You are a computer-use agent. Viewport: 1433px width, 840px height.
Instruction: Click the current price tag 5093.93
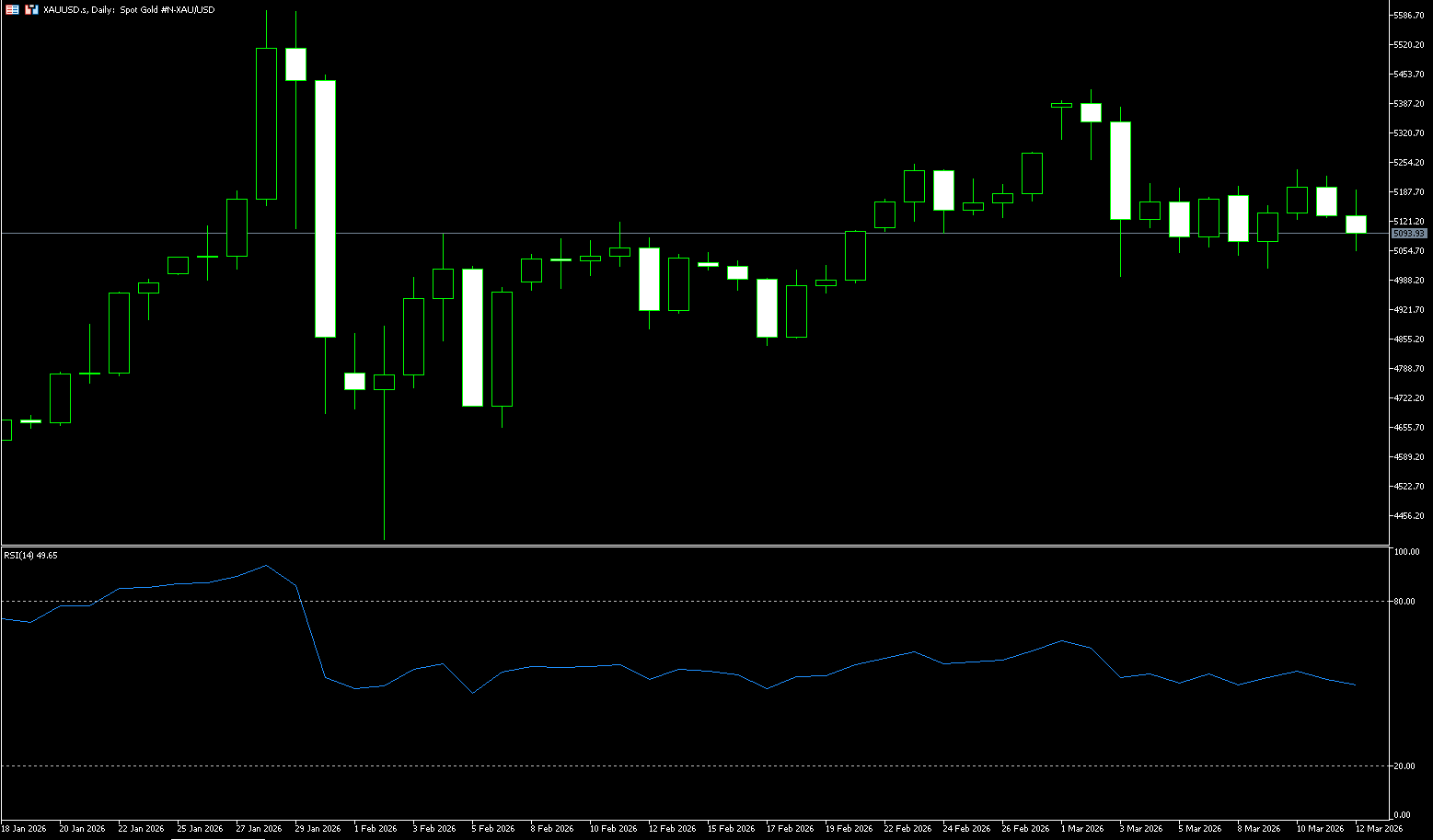(x=1408, y=234)
